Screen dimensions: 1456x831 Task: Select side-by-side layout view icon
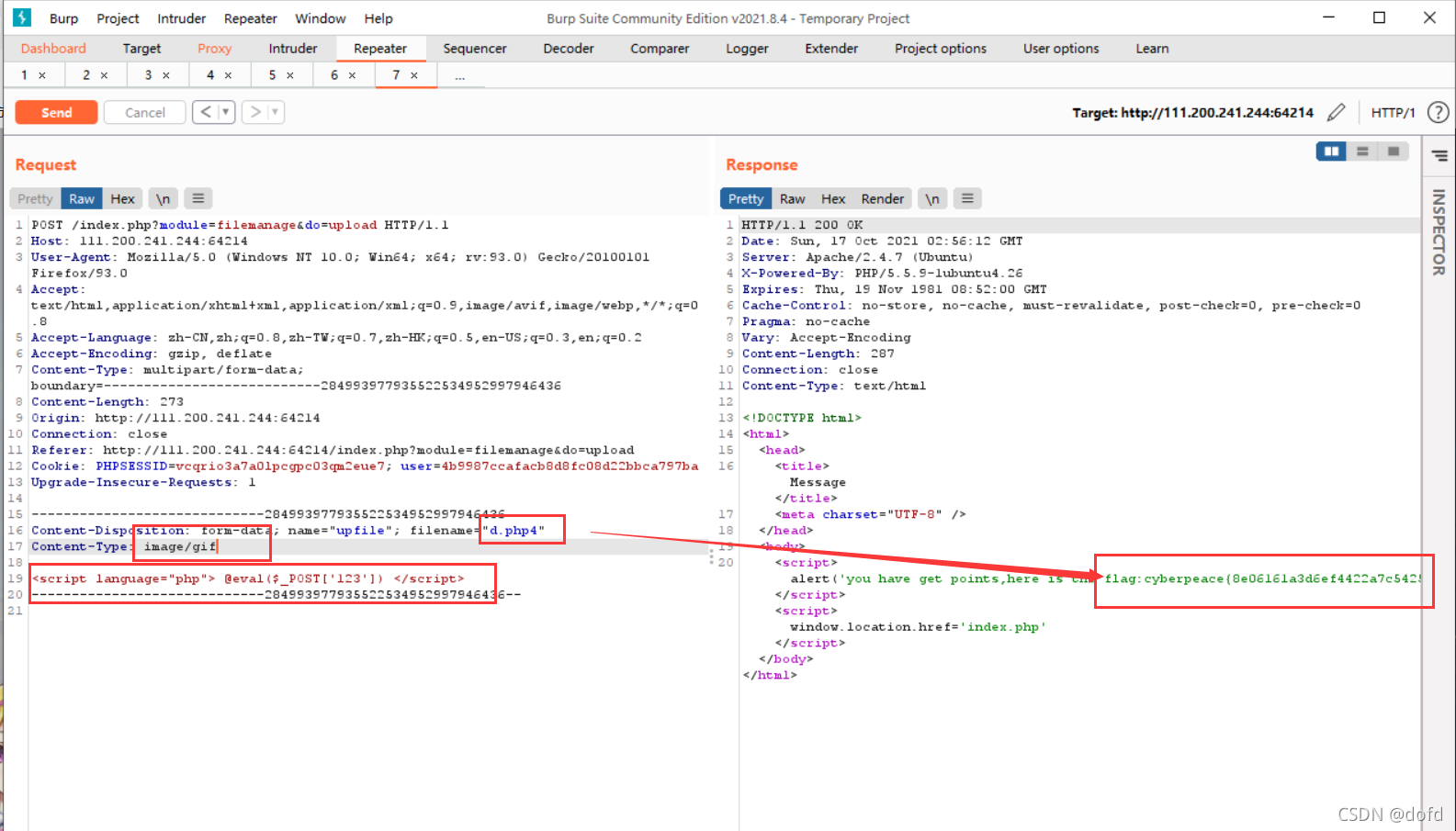[1331, 152]
